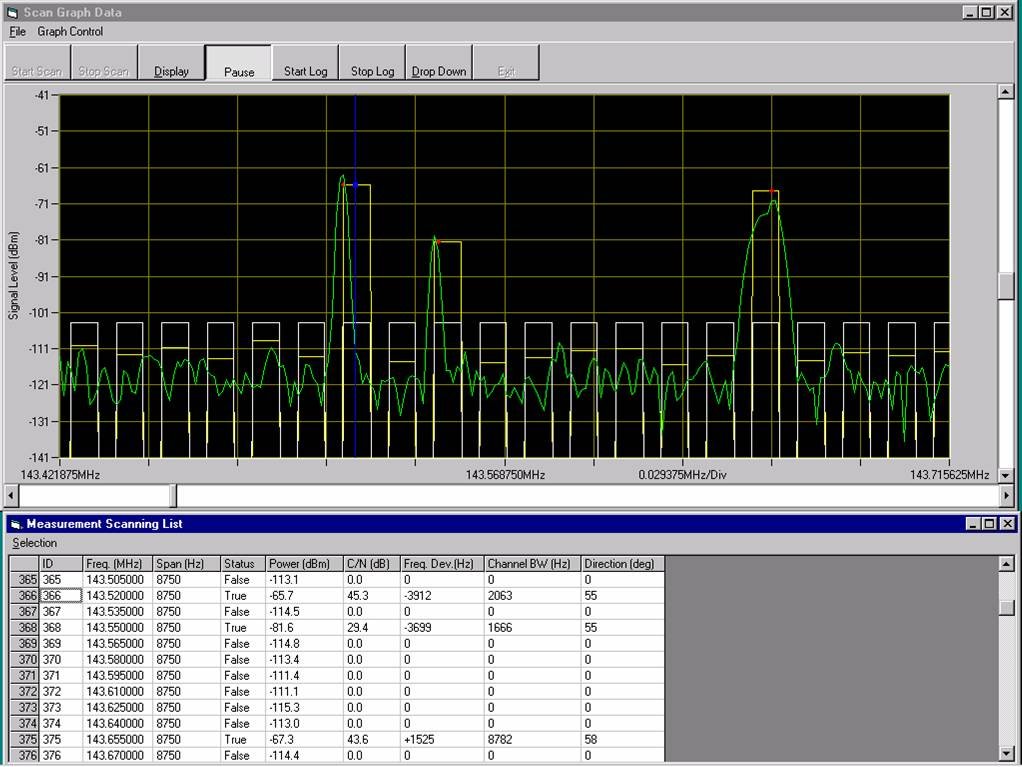This screenshot has width=1022, height=767.
Task: Click the Direction (deg) column header
Action: point(623,564)
